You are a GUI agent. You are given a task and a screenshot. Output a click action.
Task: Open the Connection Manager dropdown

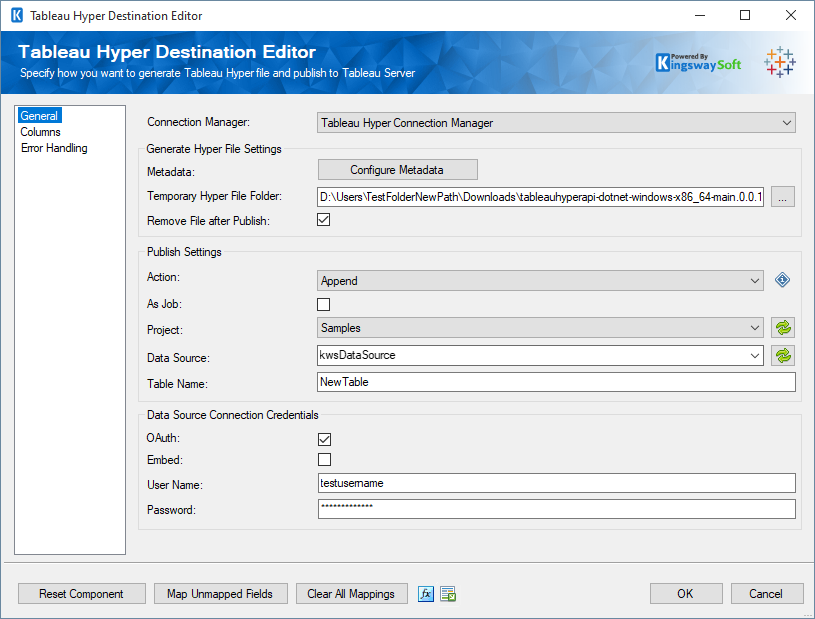coord(556,123)
